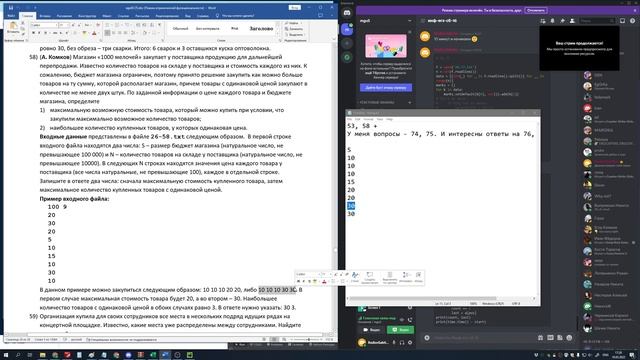The image size is (640, 360).
Task: Open the gift icon in Discord message box
Action: [x=540, y=338]
